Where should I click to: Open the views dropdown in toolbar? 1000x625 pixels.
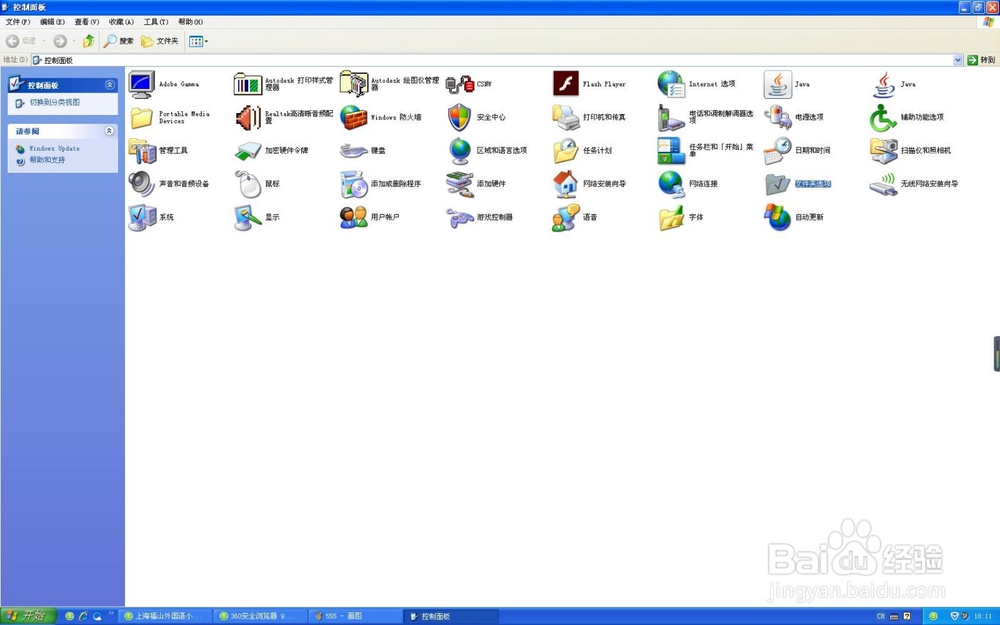pos(198,41)
